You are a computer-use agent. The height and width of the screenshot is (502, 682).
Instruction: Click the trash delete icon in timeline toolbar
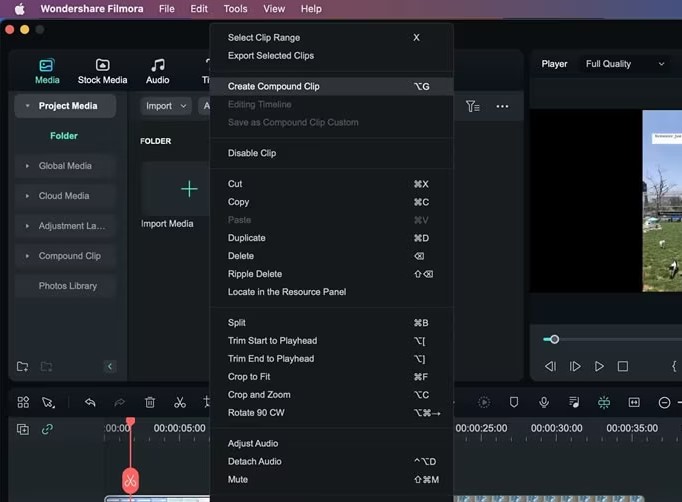150,402
